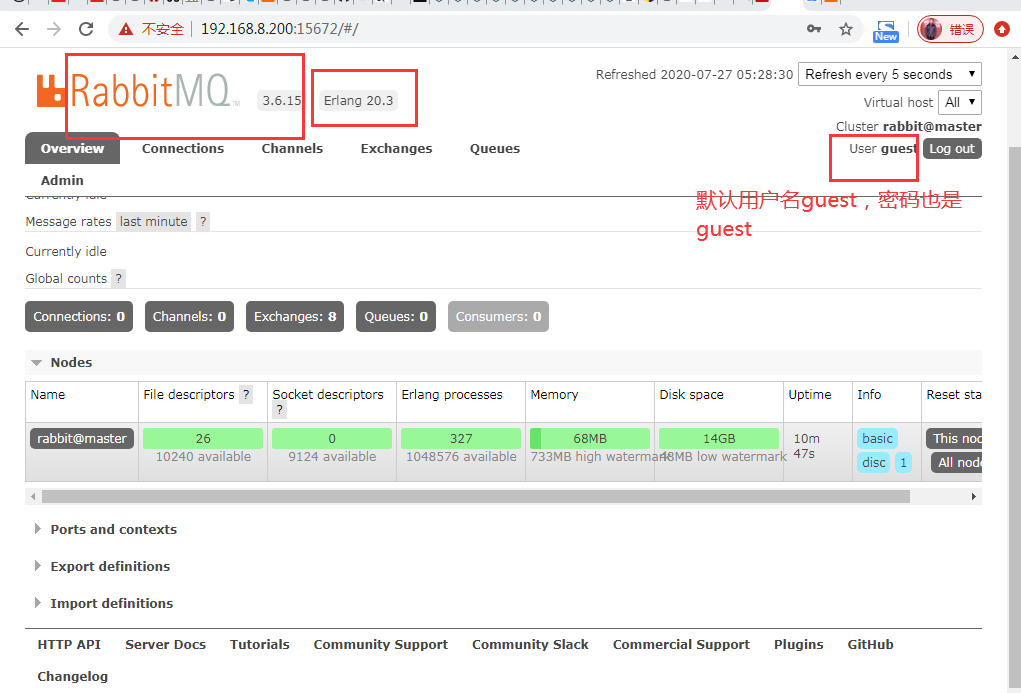Expand the 'Import definitions' section

click(x=111, y=603)
